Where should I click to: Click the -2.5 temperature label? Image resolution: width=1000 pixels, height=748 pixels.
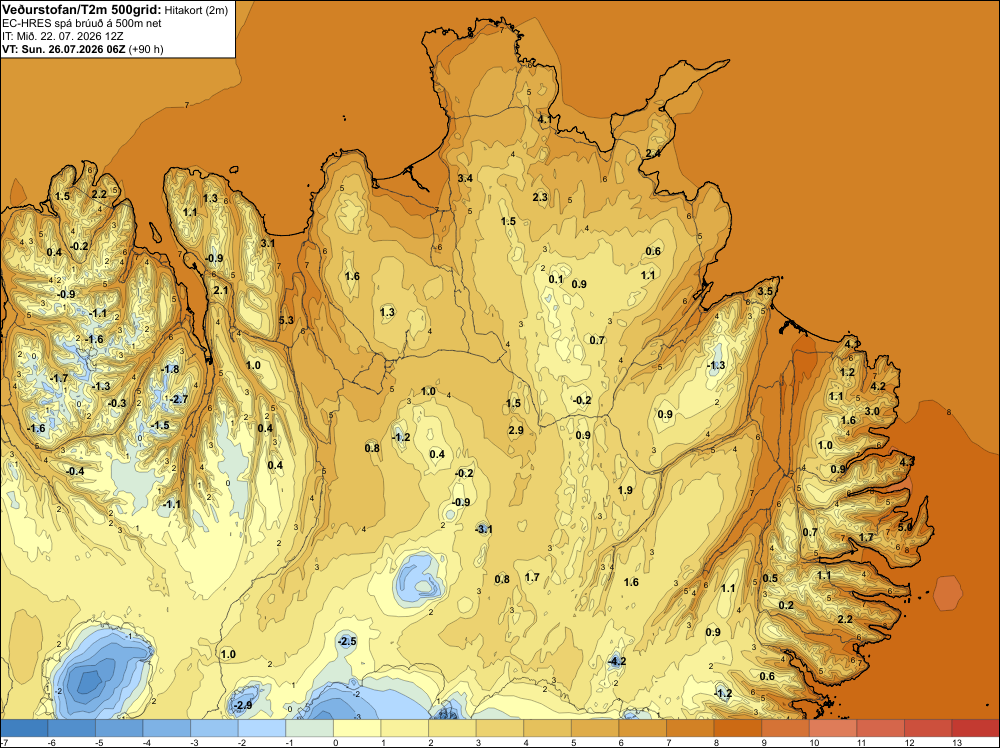pos(347,641)
